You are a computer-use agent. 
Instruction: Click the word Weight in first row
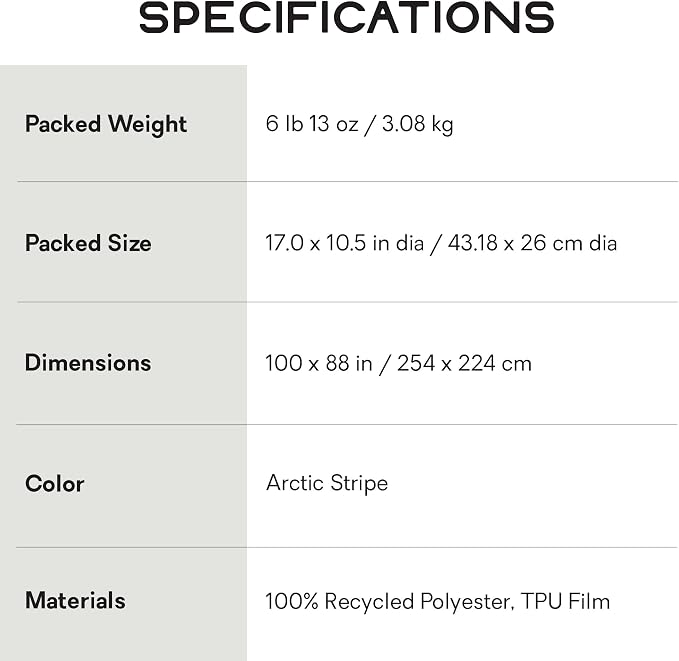148,125
